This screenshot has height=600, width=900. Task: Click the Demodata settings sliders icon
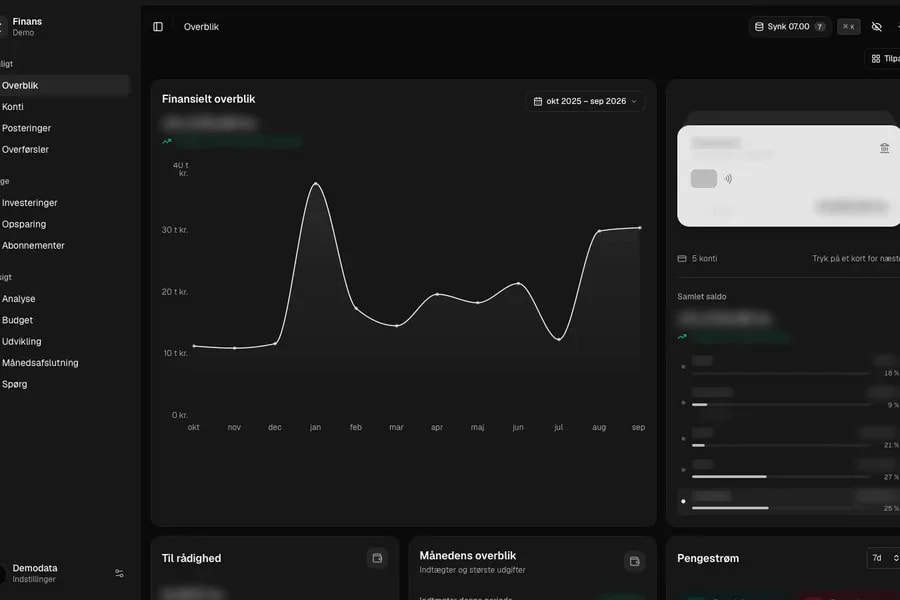(119, 573)
